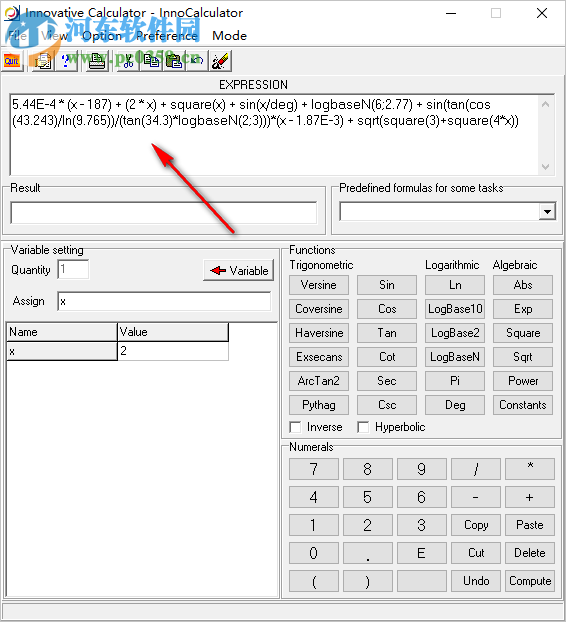This screenshot has width=566, height=622.
Task: Click the Assign input field
Action: pyautogui.click(x=164, y=301)
